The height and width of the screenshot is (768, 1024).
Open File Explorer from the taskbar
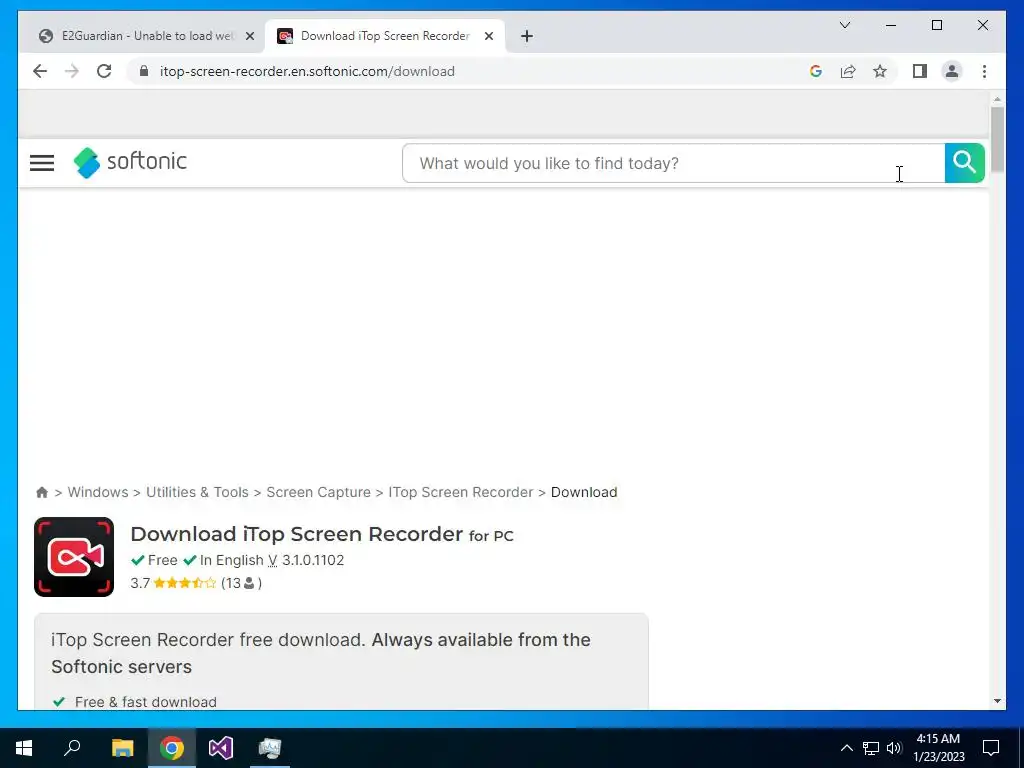(x=122, y=748)
